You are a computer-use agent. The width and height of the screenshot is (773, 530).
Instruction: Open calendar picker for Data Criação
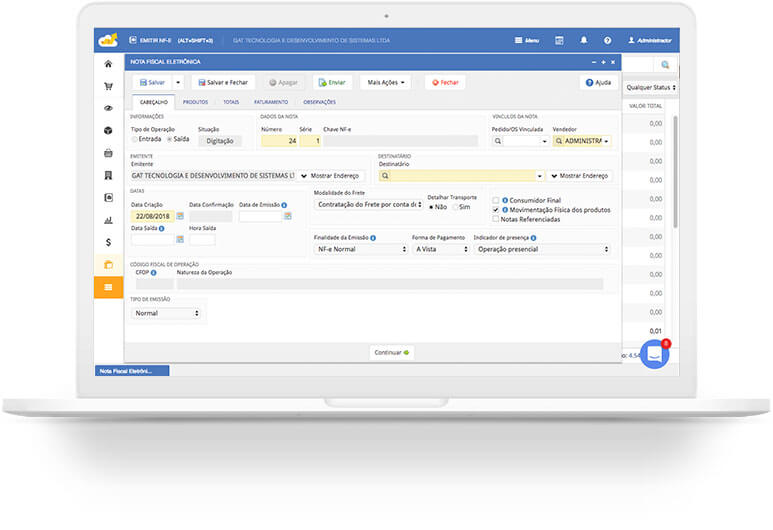[180, 216]
